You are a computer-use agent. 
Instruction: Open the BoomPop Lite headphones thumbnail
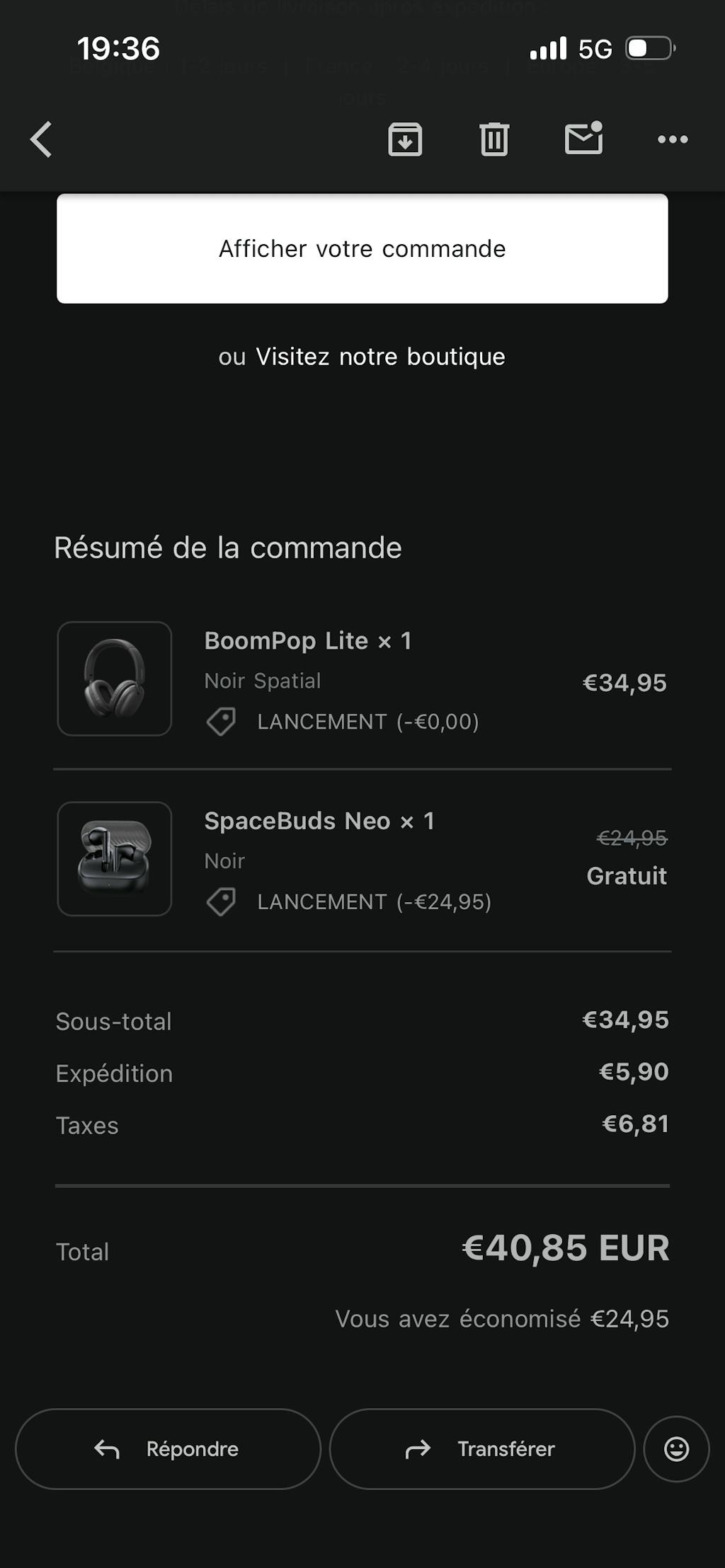tap(115, 679)
